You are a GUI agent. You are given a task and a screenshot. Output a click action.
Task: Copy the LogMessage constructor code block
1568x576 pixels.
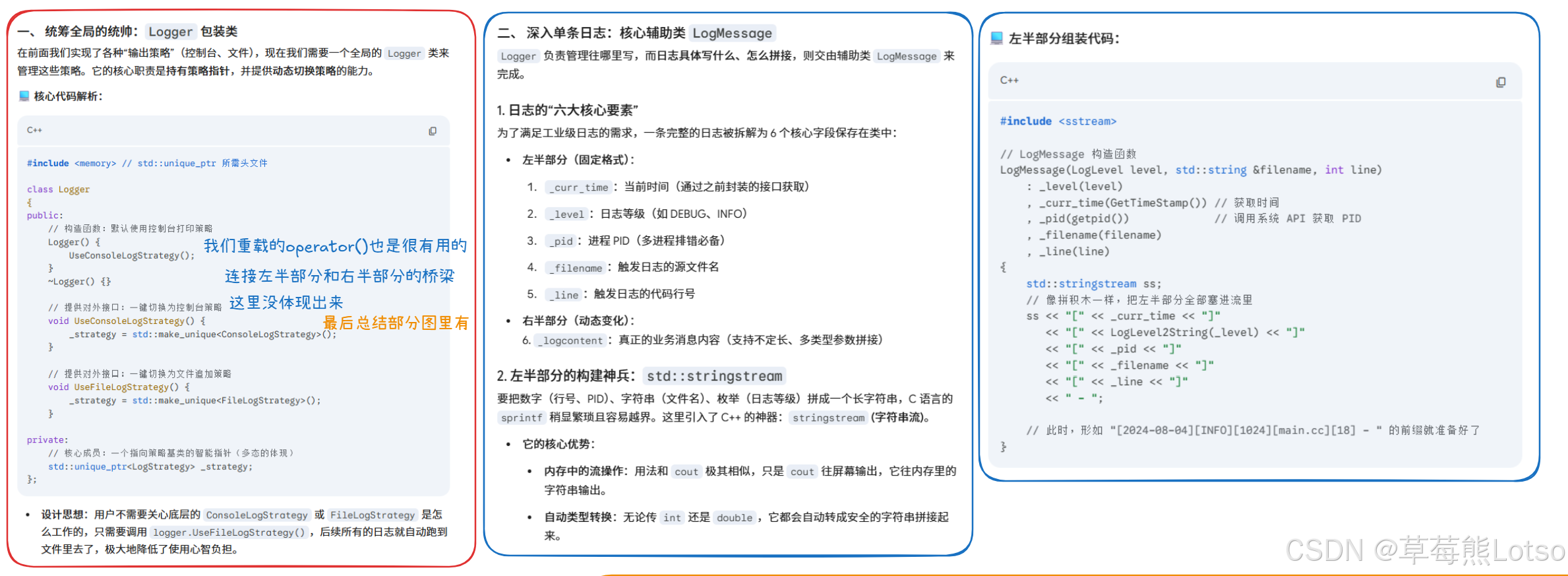coord(1501,82)
